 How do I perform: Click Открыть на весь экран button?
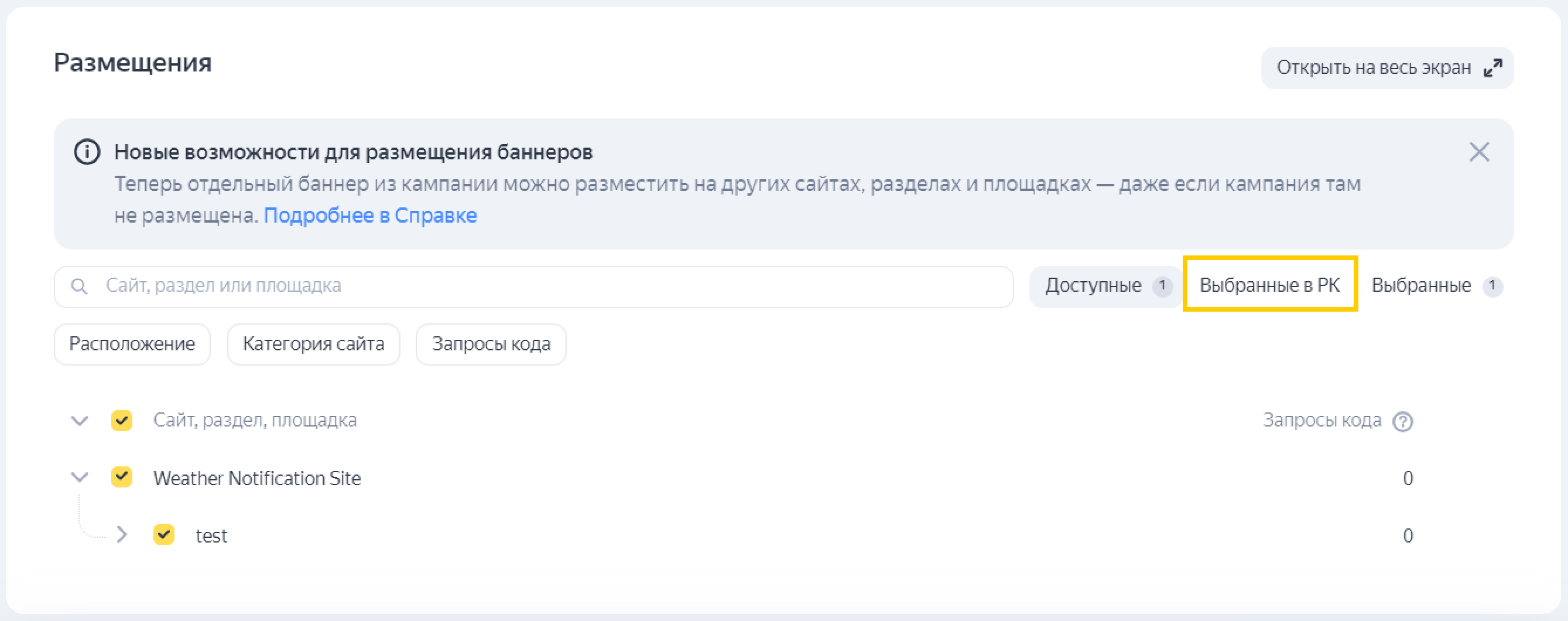click(x=1373, y=67)
